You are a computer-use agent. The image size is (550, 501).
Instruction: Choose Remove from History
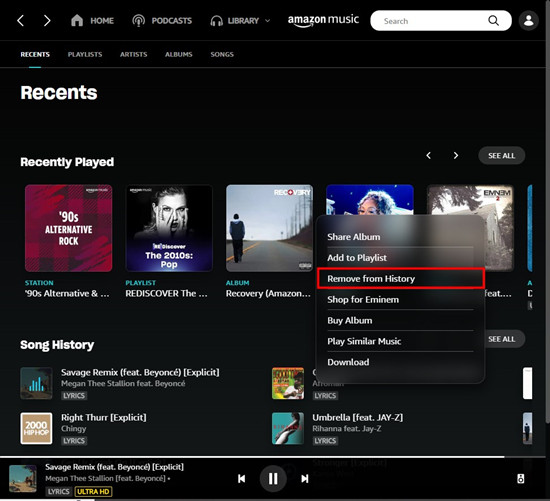400,279
